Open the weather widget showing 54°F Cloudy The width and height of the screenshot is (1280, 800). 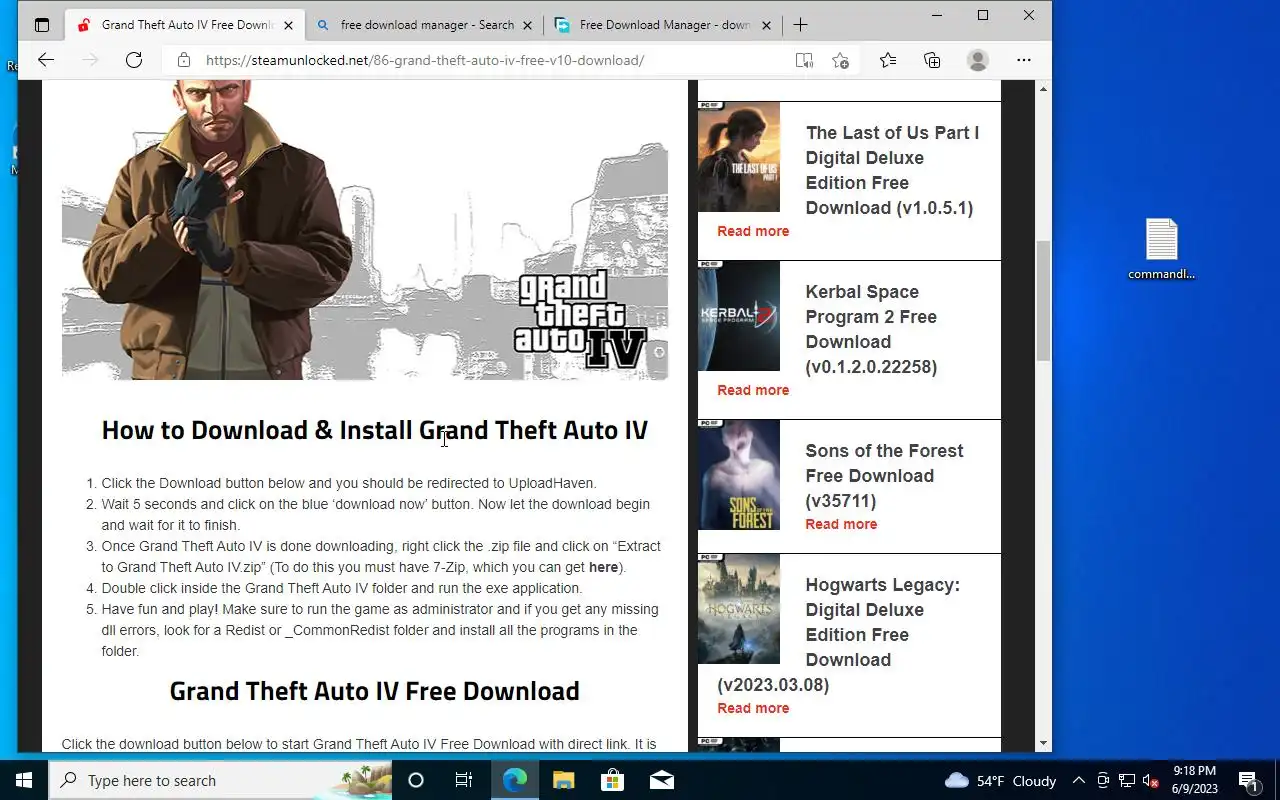pos(1000,780)
